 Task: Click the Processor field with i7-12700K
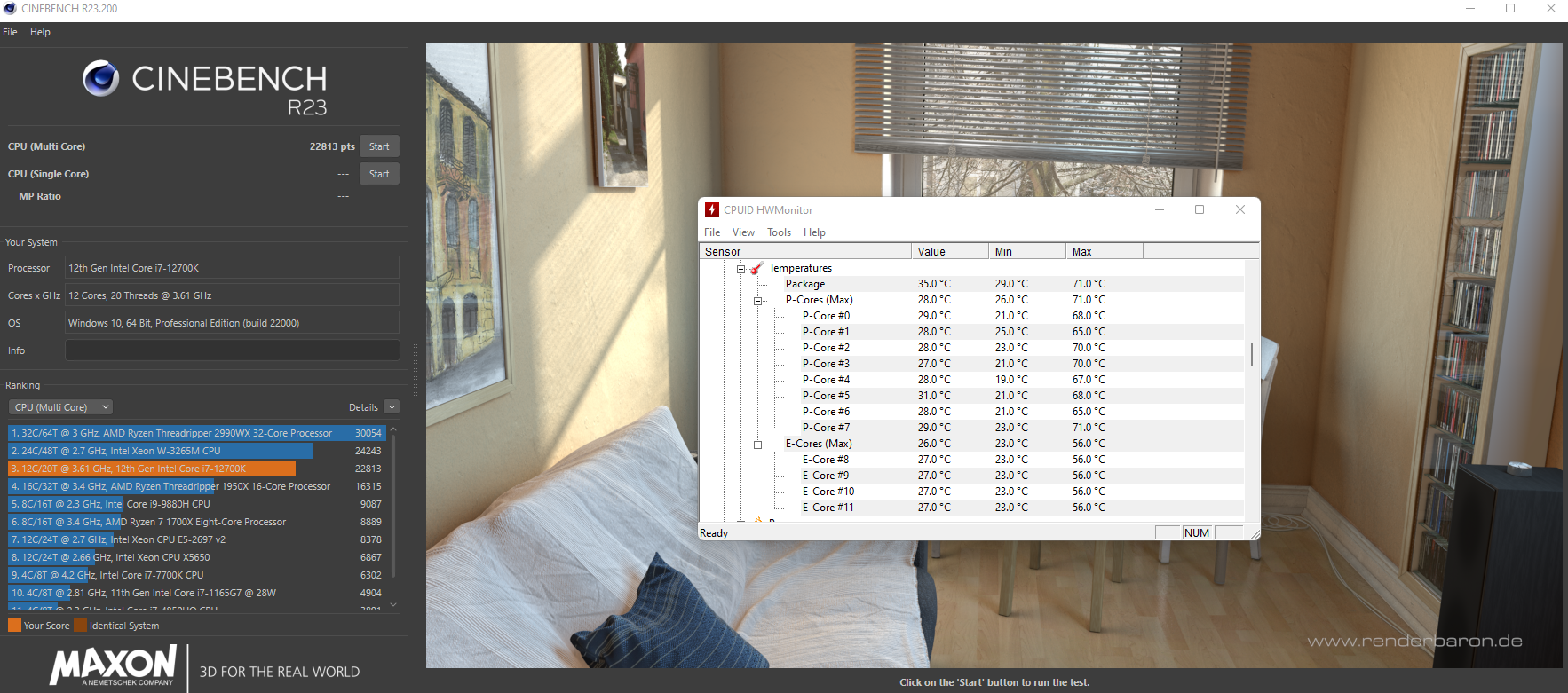coord(232,268)
